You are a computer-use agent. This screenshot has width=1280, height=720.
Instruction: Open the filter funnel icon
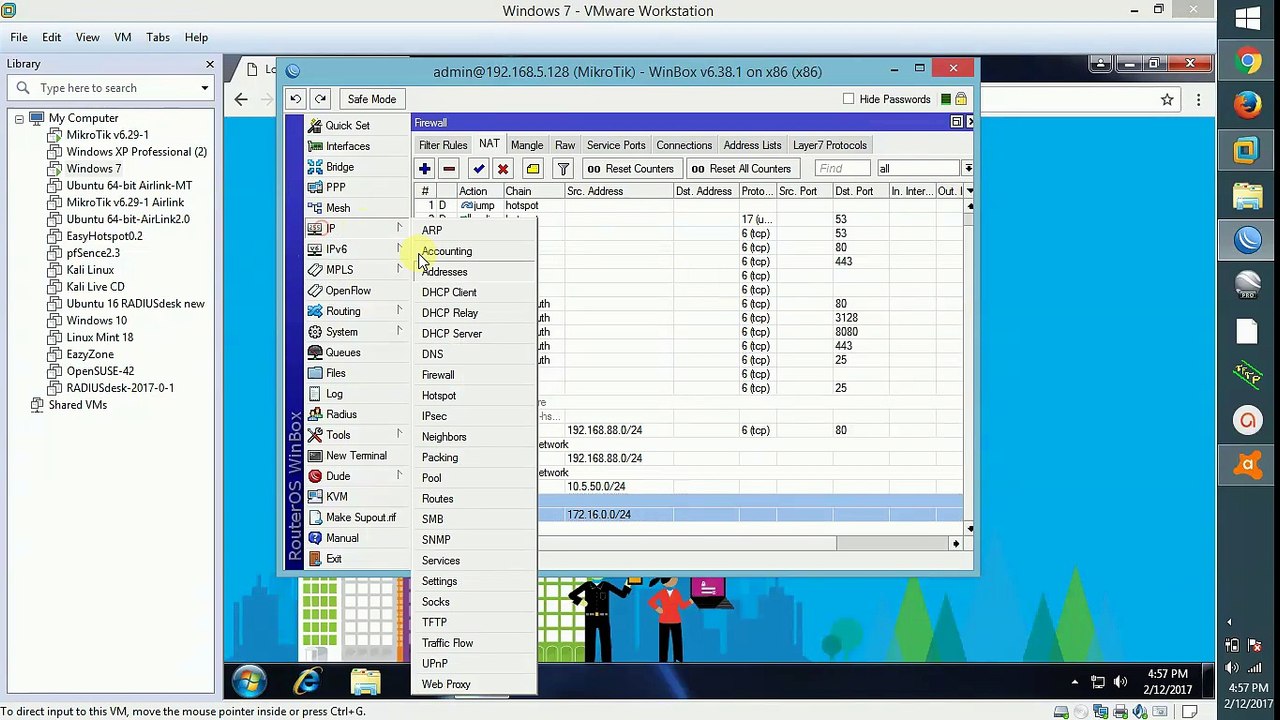tap(563, 169)
